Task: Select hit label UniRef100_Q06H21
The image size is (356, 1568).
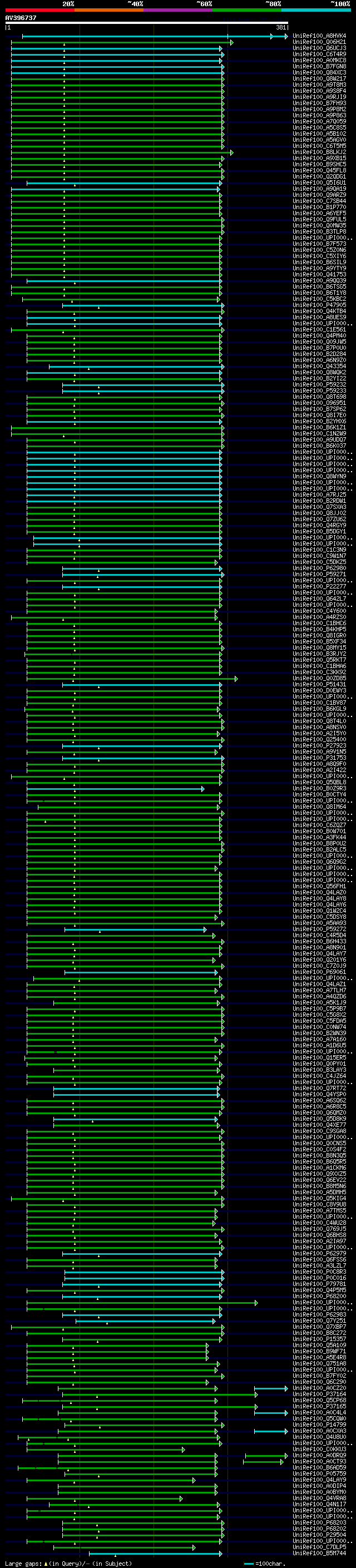Action: pos(319,42)
